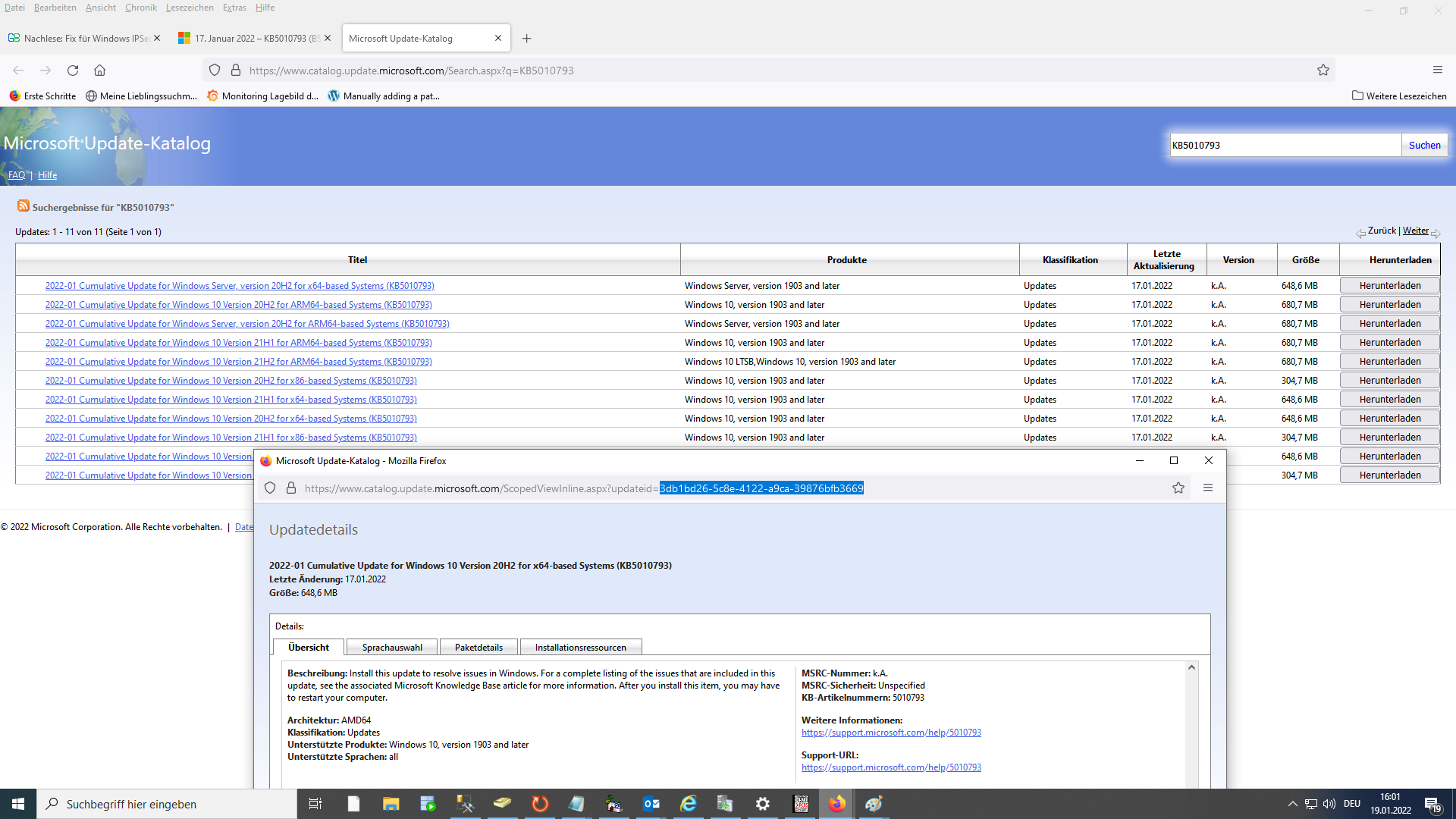Show hidden system tray icons
Image resolution: width=1456 pixels, height=819 pixels.
click(x=1292, y=804)
